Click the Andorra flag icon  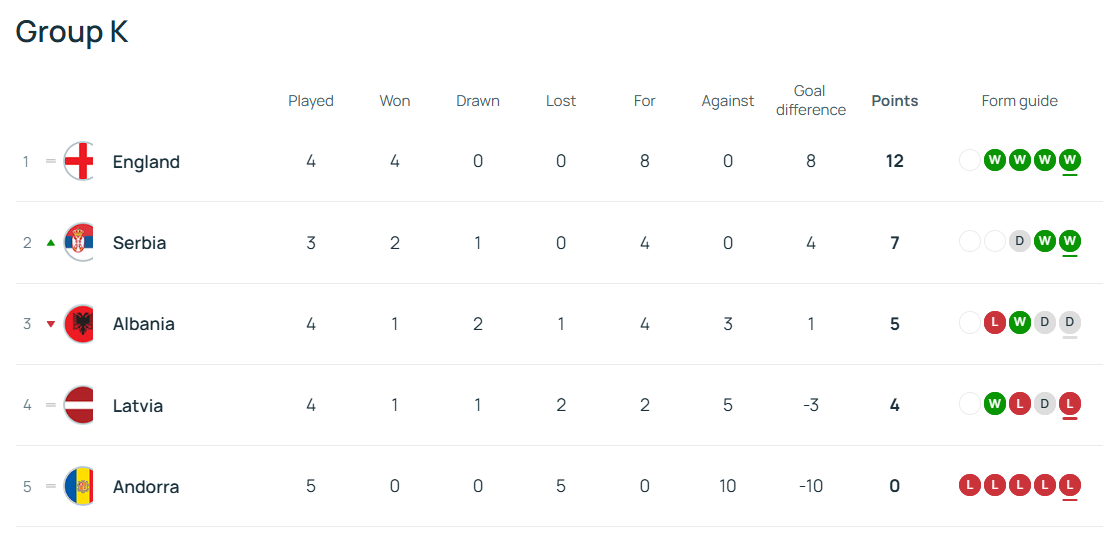coord(79,487)
